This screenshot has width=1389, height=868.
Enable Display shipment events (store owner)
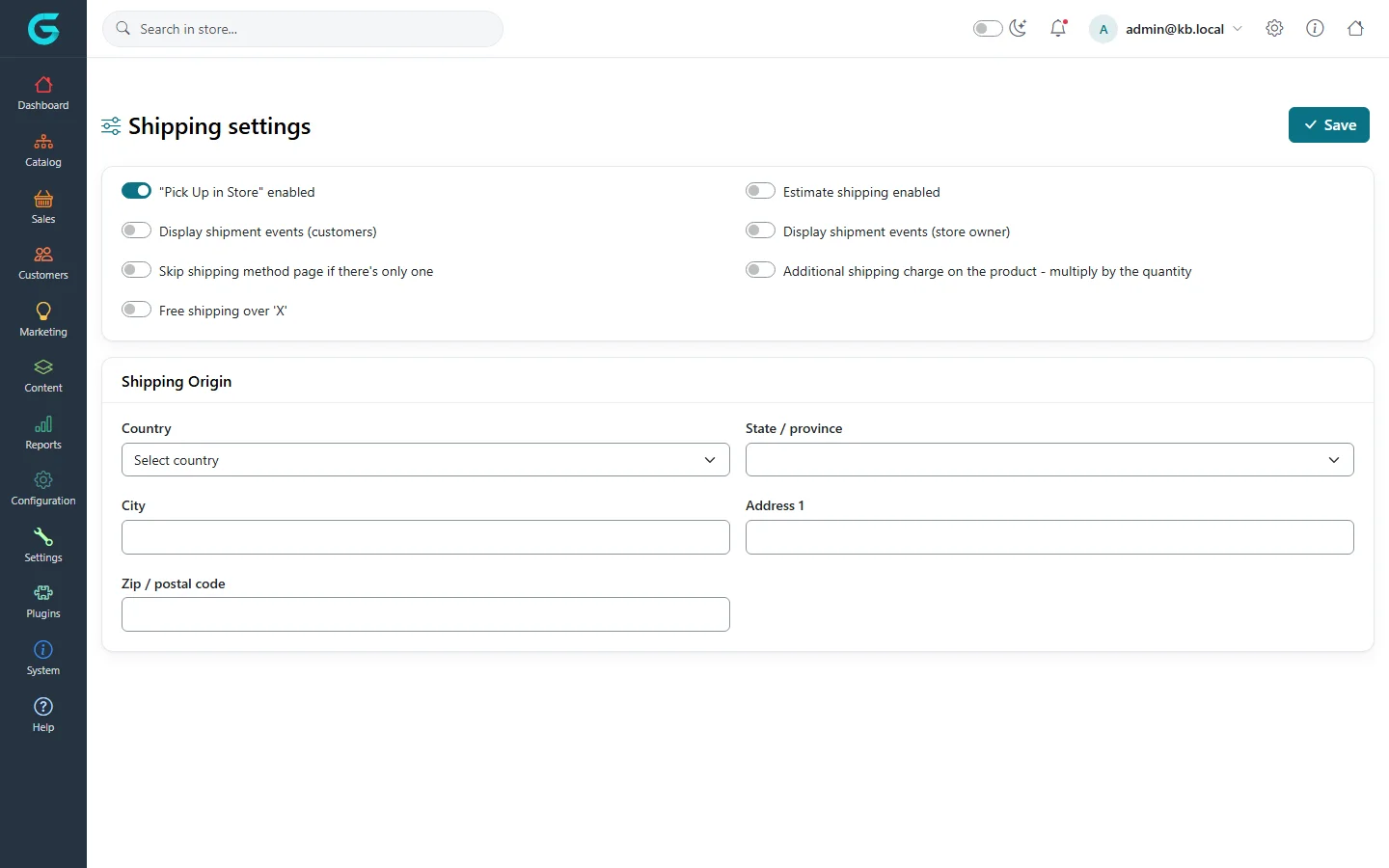coord(760,231)
